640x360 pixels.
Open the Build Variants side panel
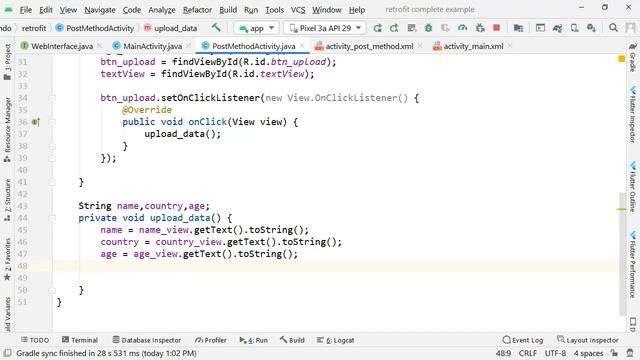[7, 315]
